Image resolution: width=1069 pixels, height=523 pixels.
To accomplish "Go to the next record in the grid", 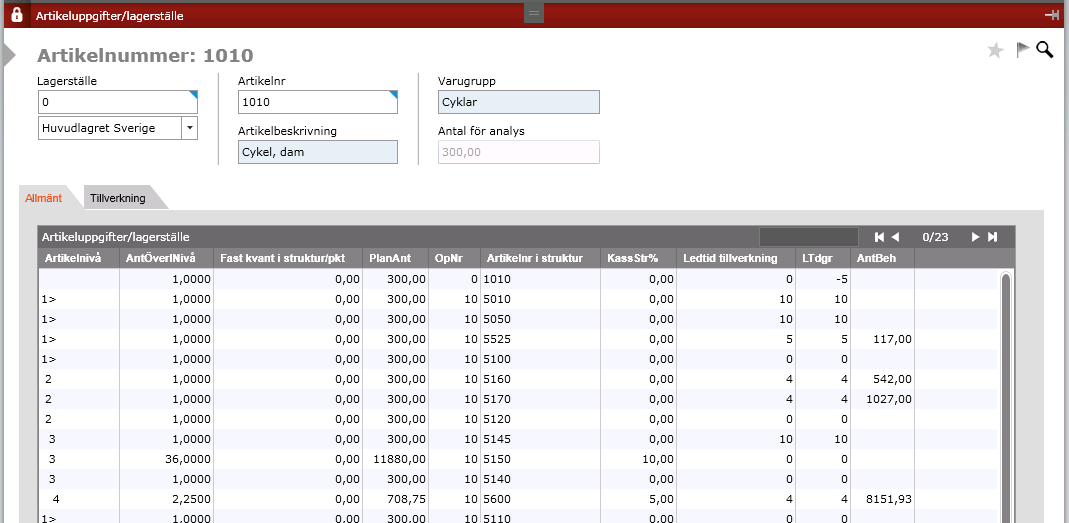I will pos(976,237).
